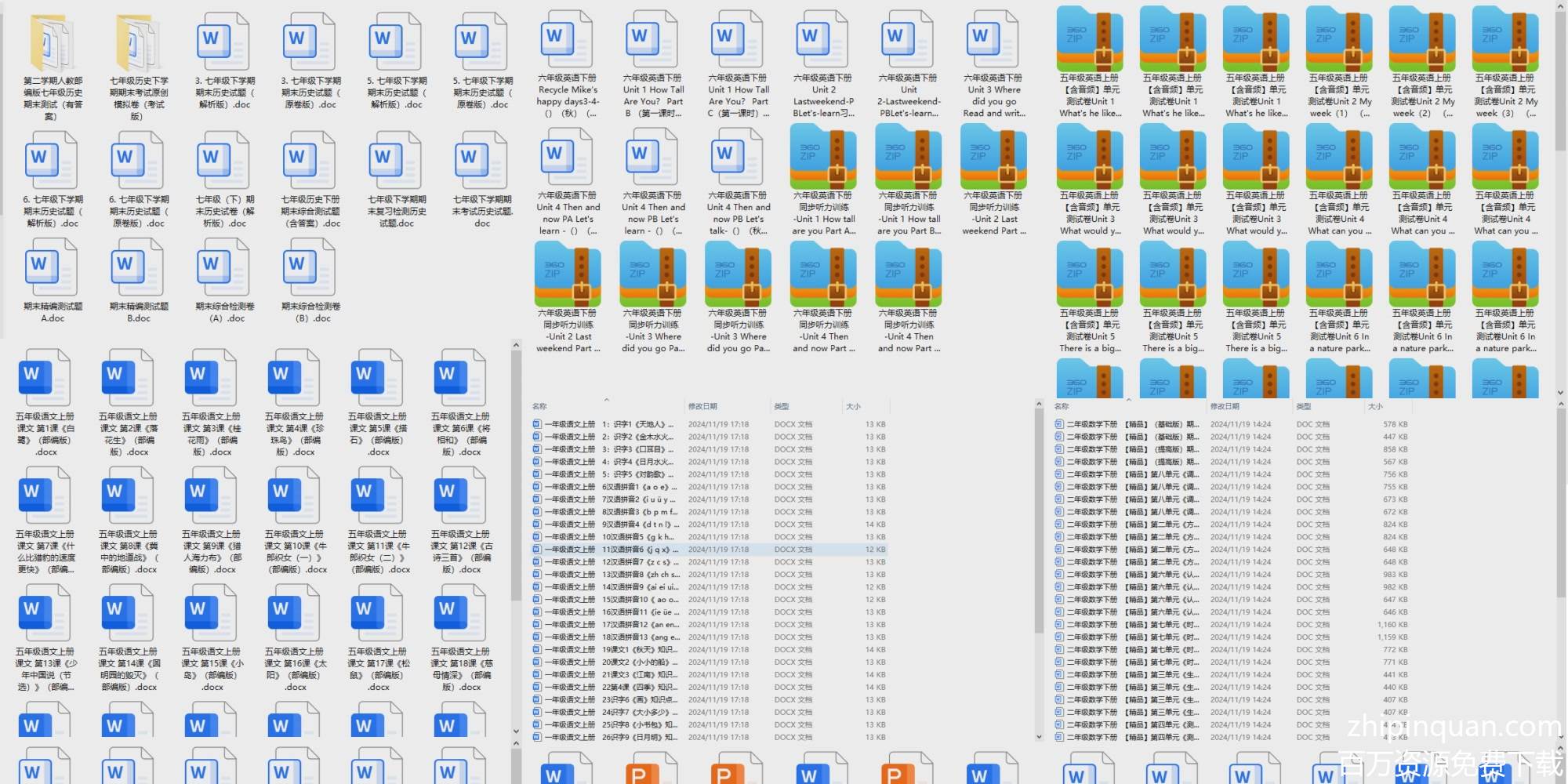Sort 一年级语文上册 list by 修改日期 column
Screen dimensions: 1568x784
pos(702,406)
